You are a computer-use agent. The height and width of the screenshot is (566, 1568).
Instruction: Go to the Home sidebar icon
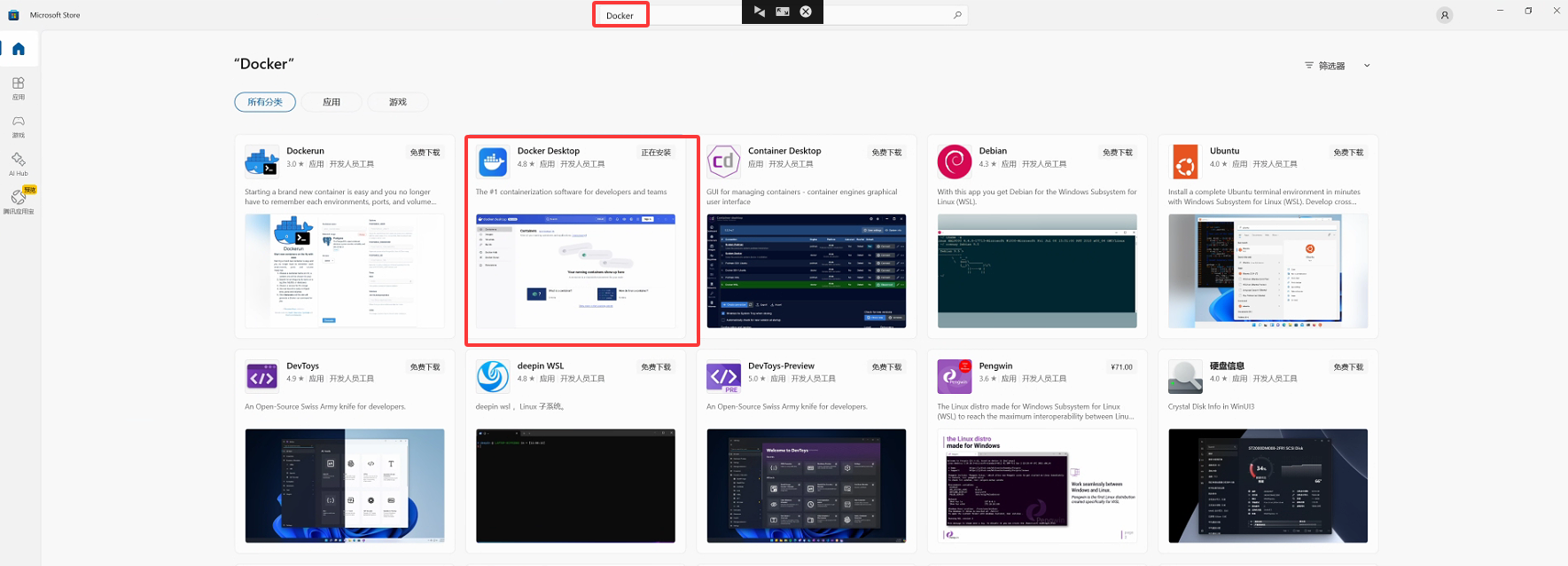click(19, 49)
